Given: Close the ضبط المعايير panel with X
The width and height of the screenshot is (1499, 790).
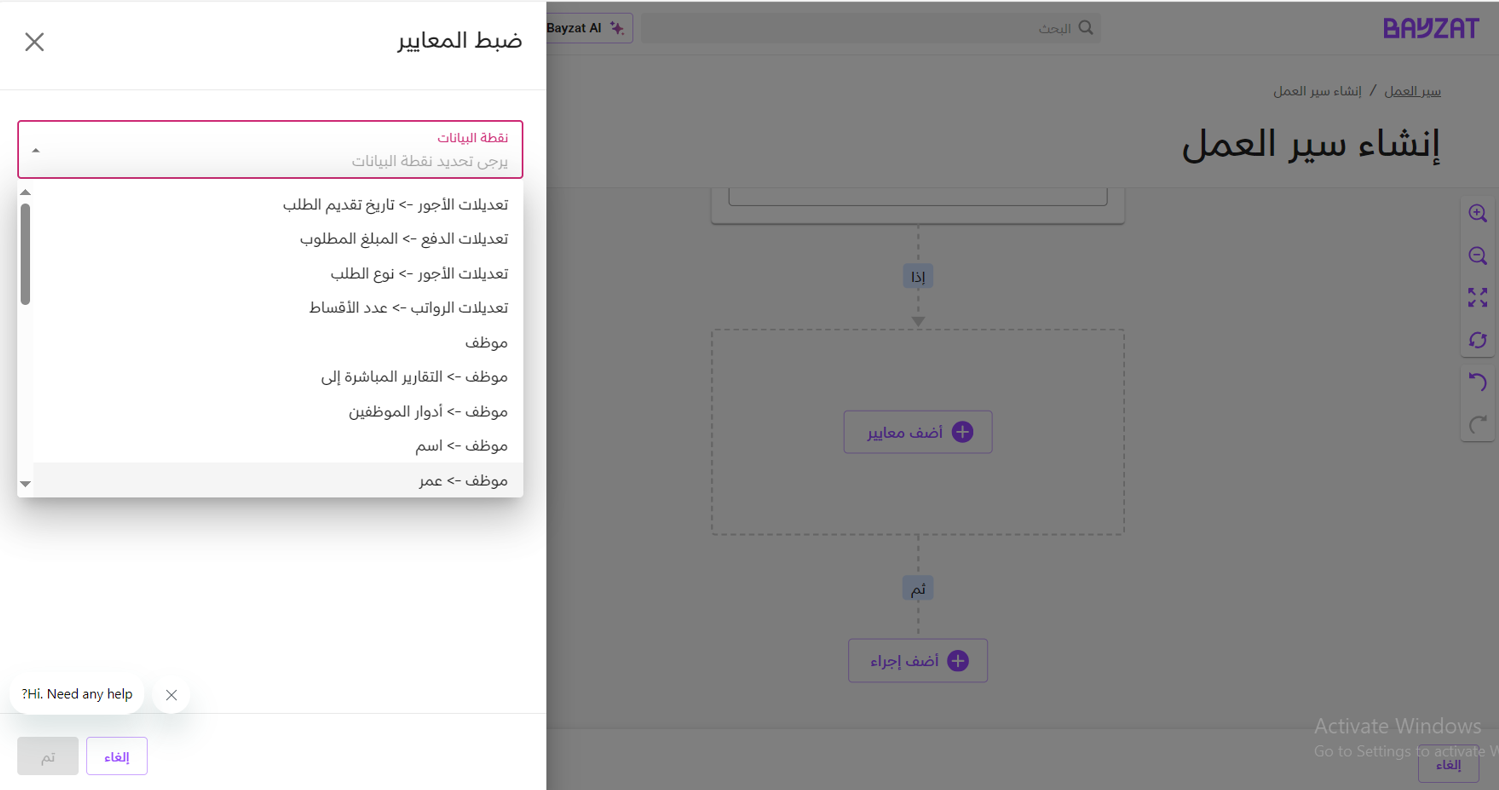Looking at the screenshot, I should pos(35,42).
